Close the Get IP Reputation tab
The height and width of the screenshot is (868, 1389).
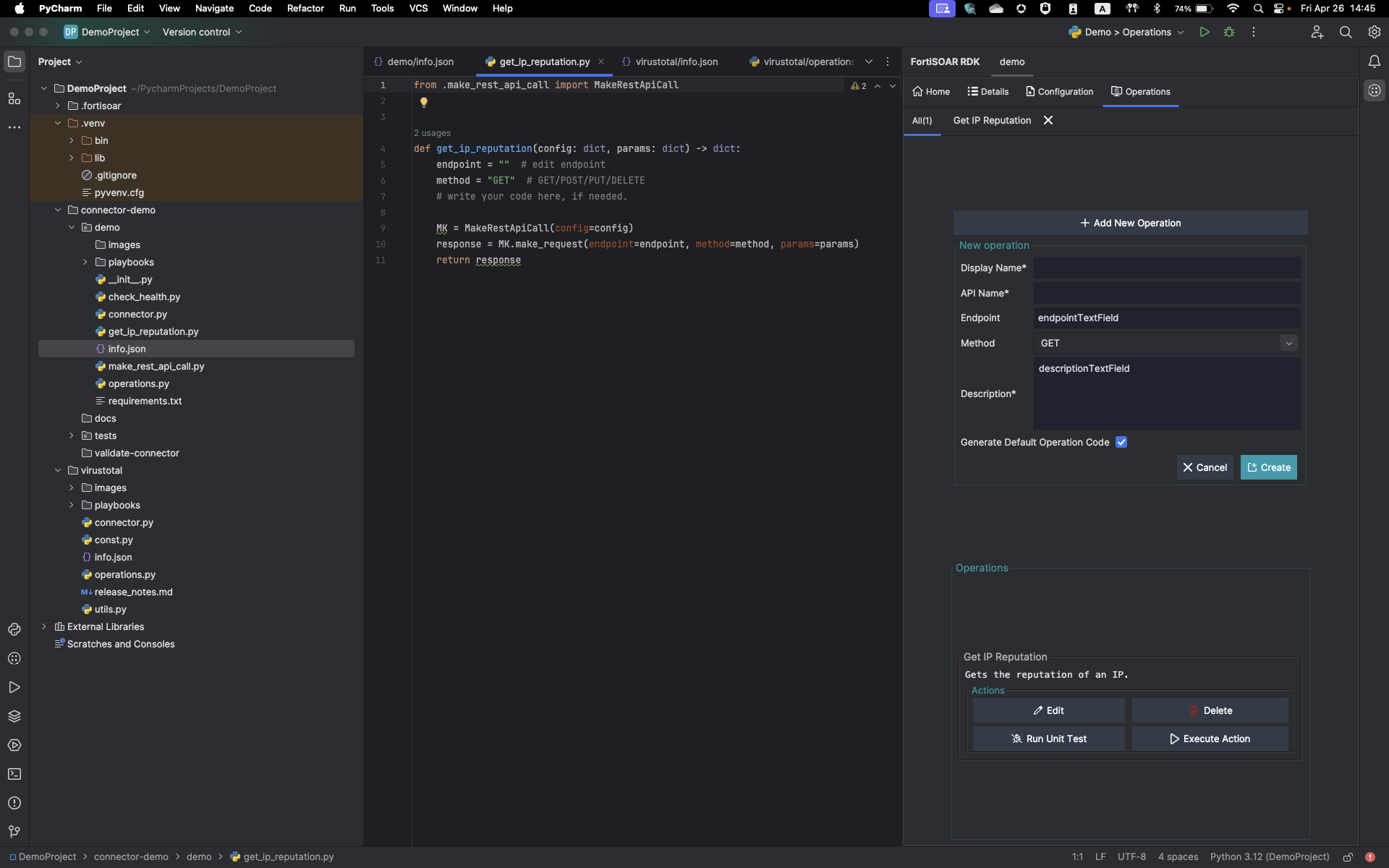click(x=1048, y=121)
